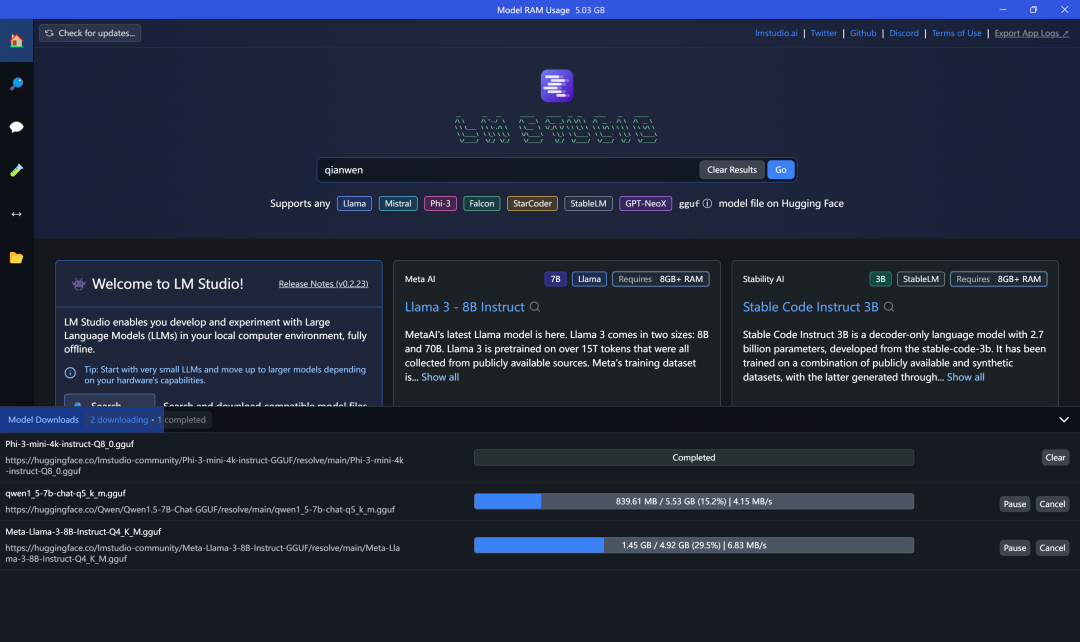Click the Meta-Llama-3 download progress bar
1080x642 pixels.
coord(693,545)
